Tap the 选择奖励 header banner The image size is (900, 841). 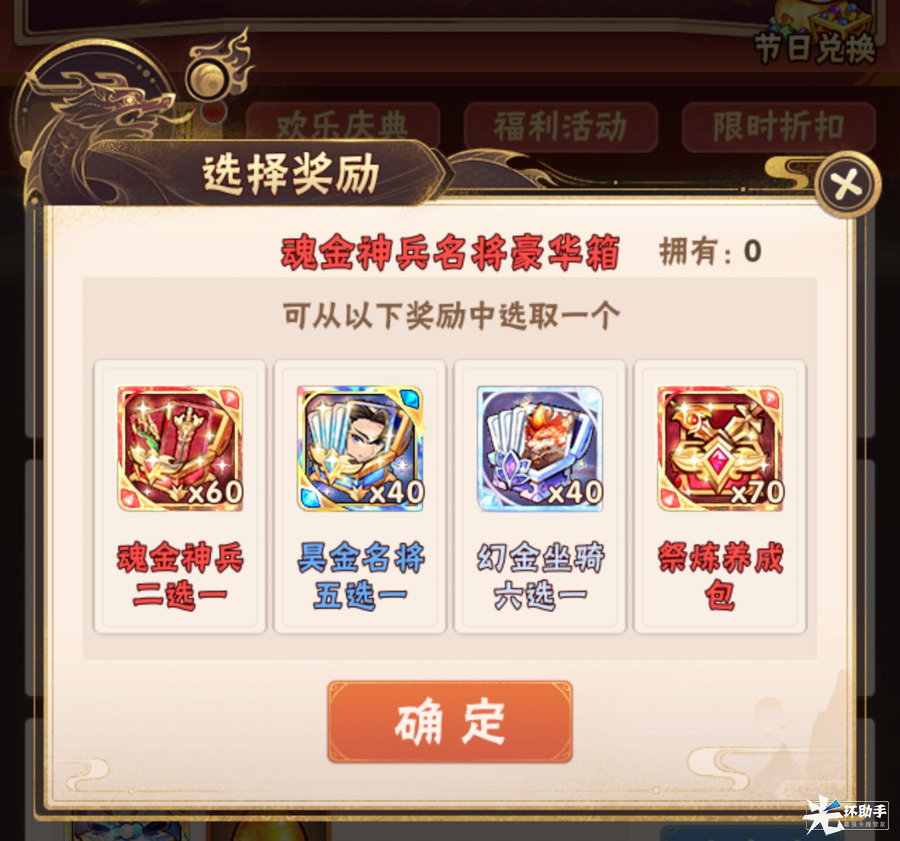pyautogui.click(x=291, y=173)
